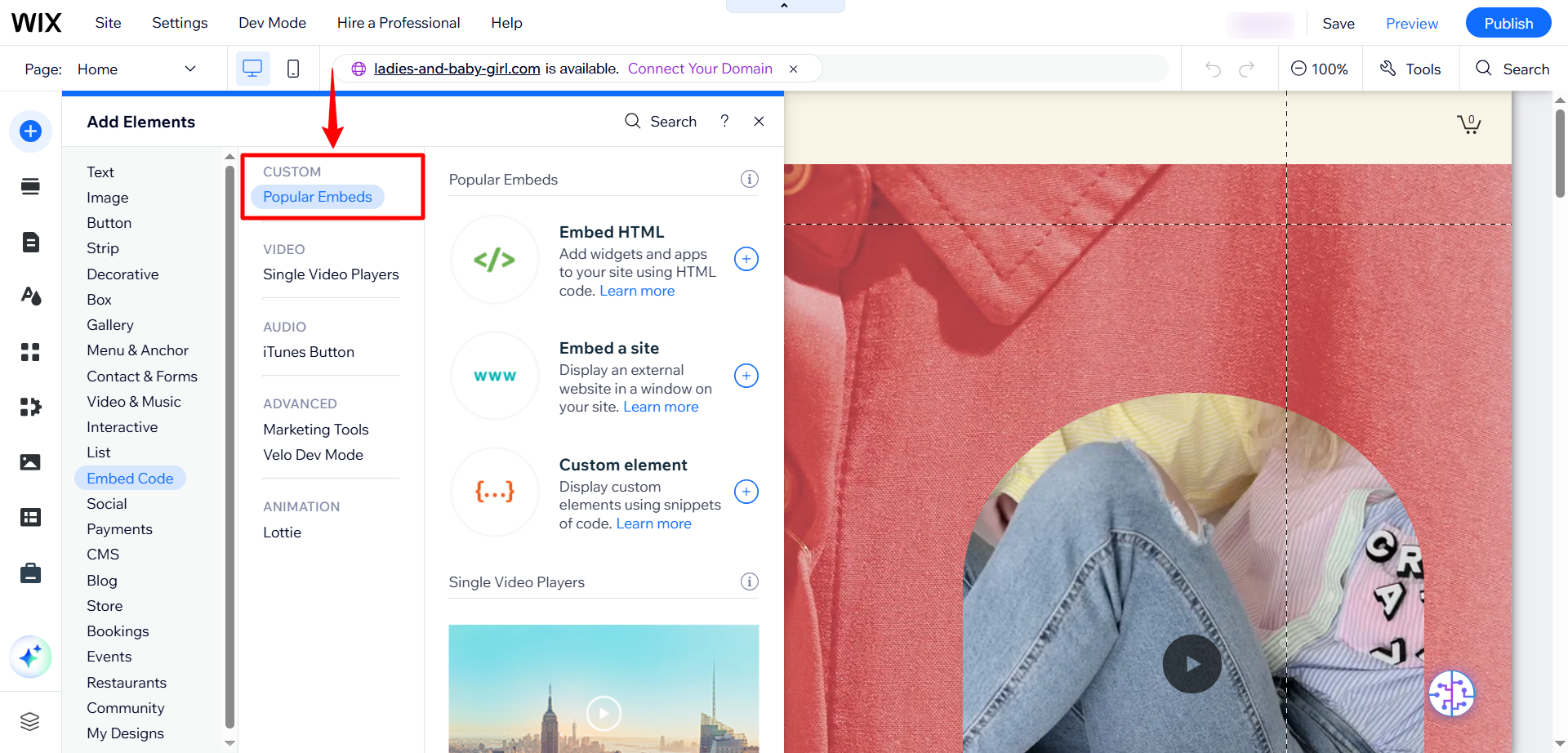The image size is (1568, 753).
Task: Click the Preview link
Action: click(1412, 24)
